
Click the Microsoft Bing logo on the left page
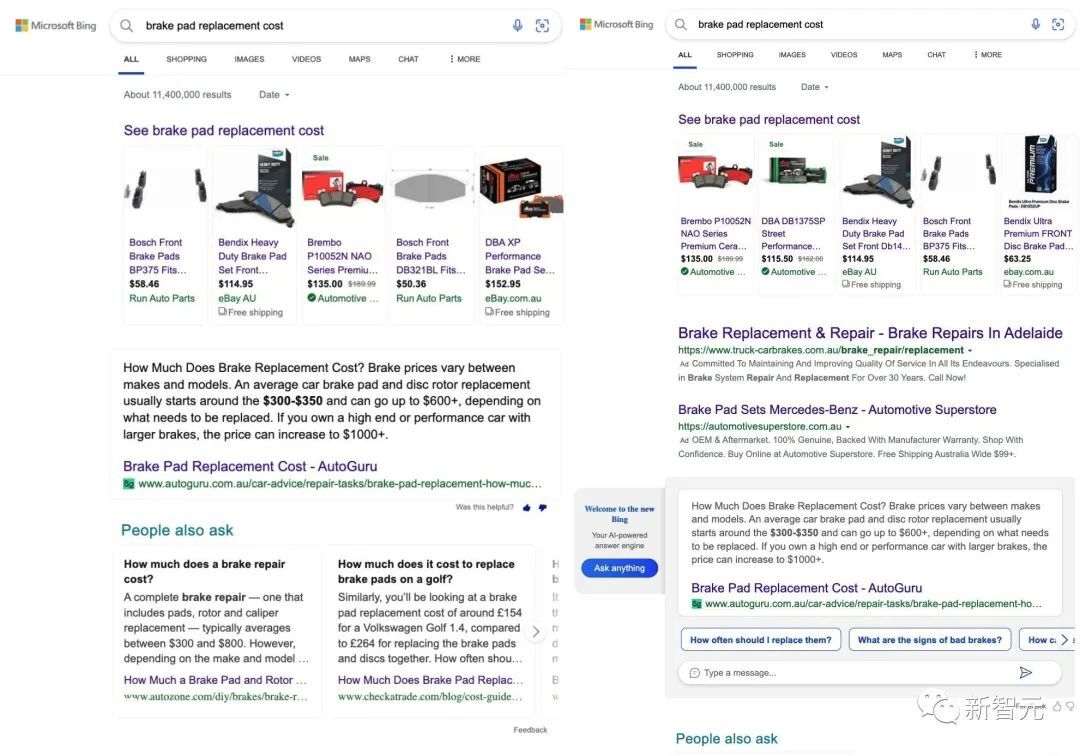pos(56,25)
